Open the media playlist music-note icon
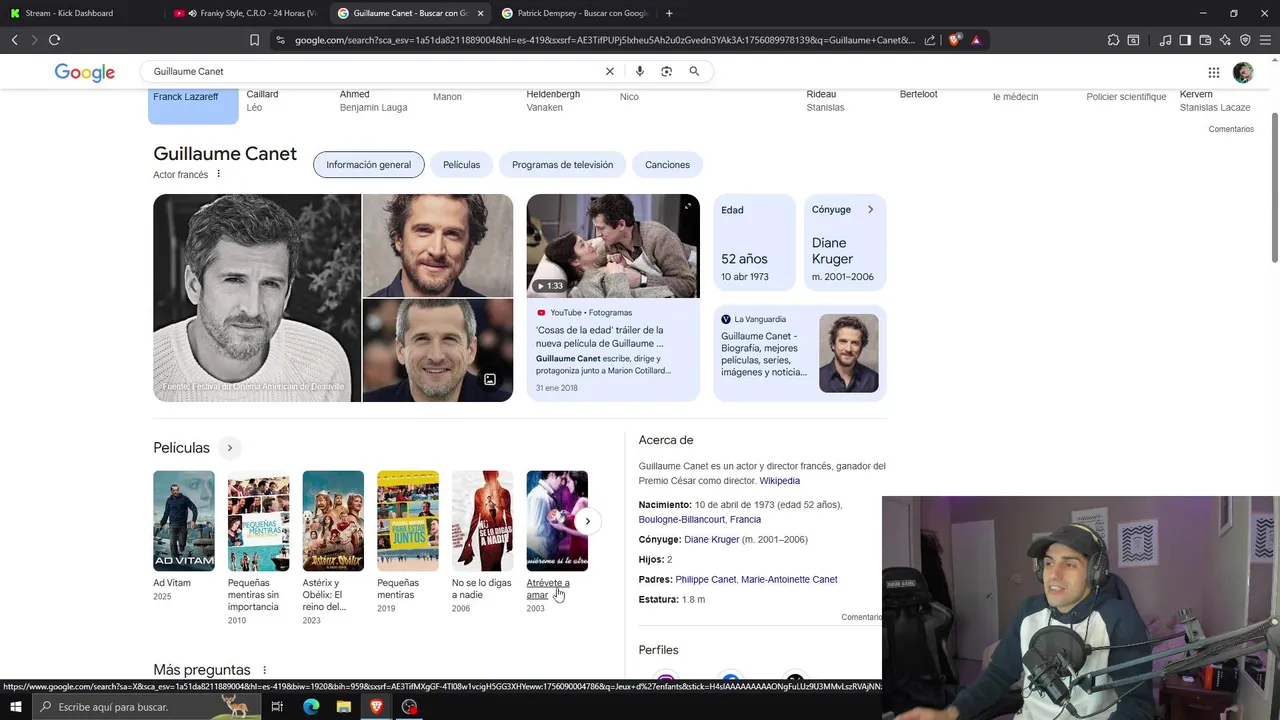Viewport: 1280px width, 720px height. point(1165,40)
